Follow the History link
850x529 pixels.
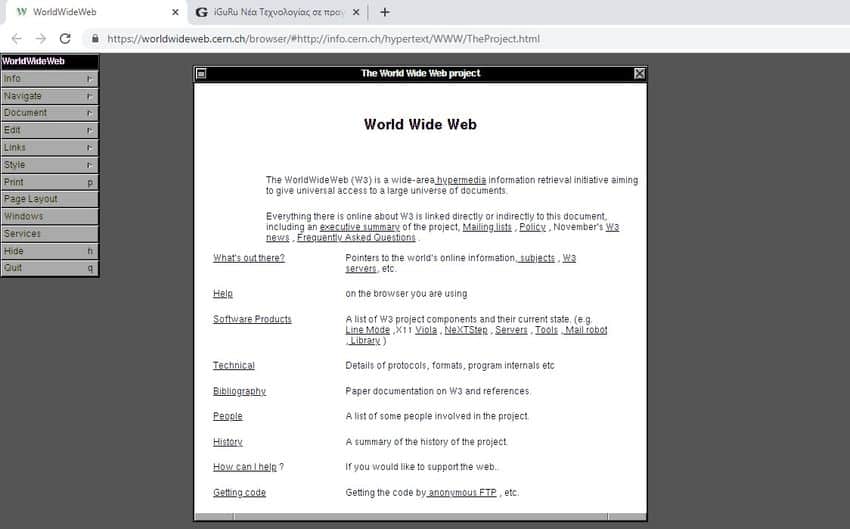coord(228,442)
